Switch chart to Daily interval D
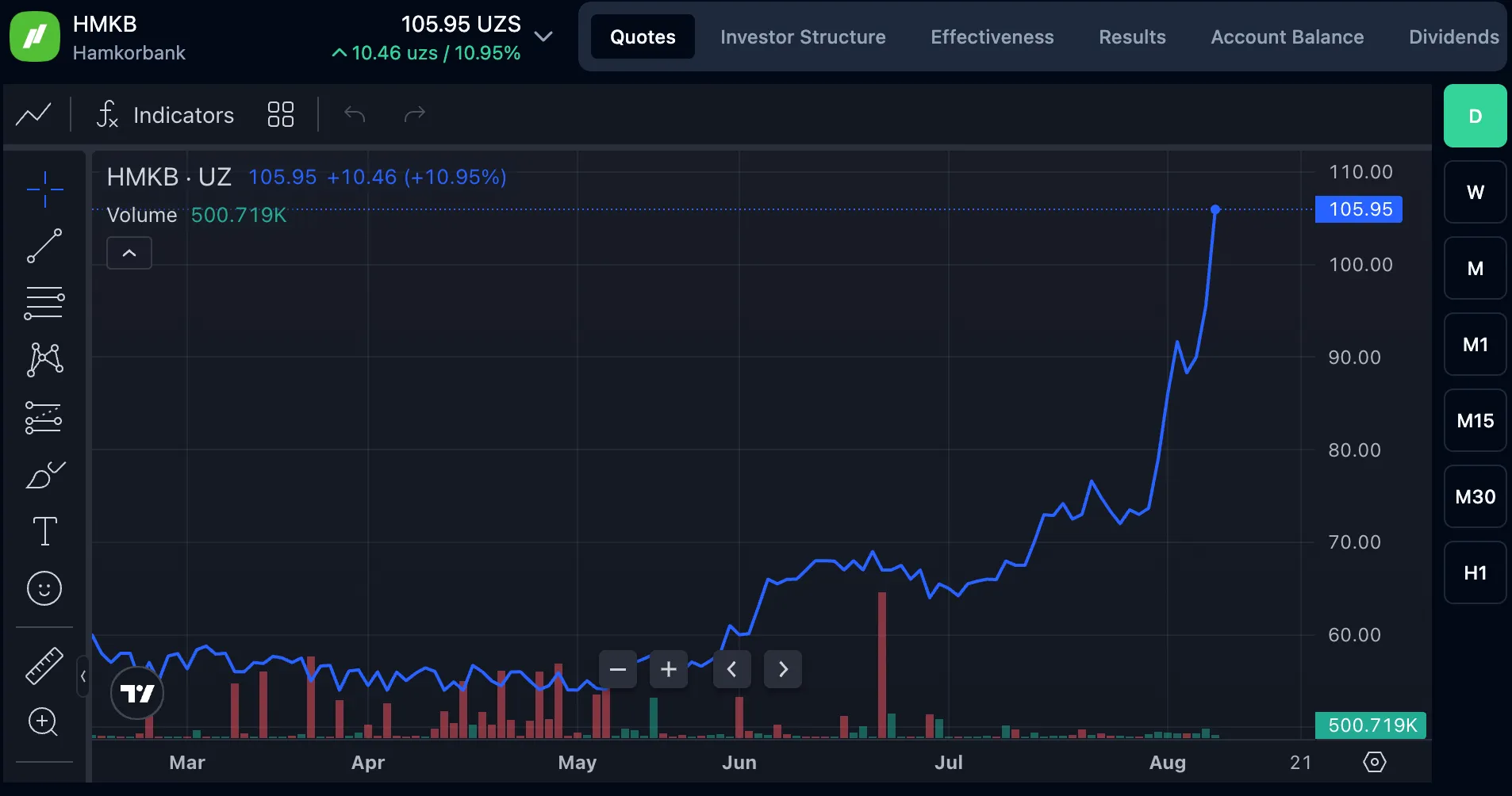Viewport: 1512px width, 796px height. 1475,116
